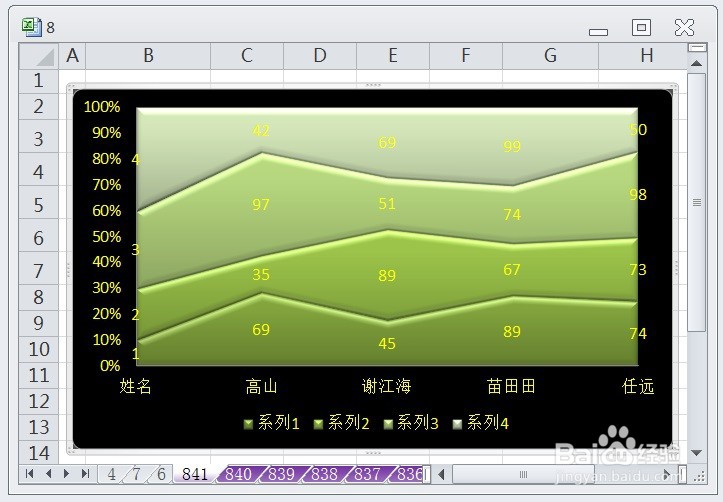Go to last sheet tab arrow

click(x=85, y=474)
